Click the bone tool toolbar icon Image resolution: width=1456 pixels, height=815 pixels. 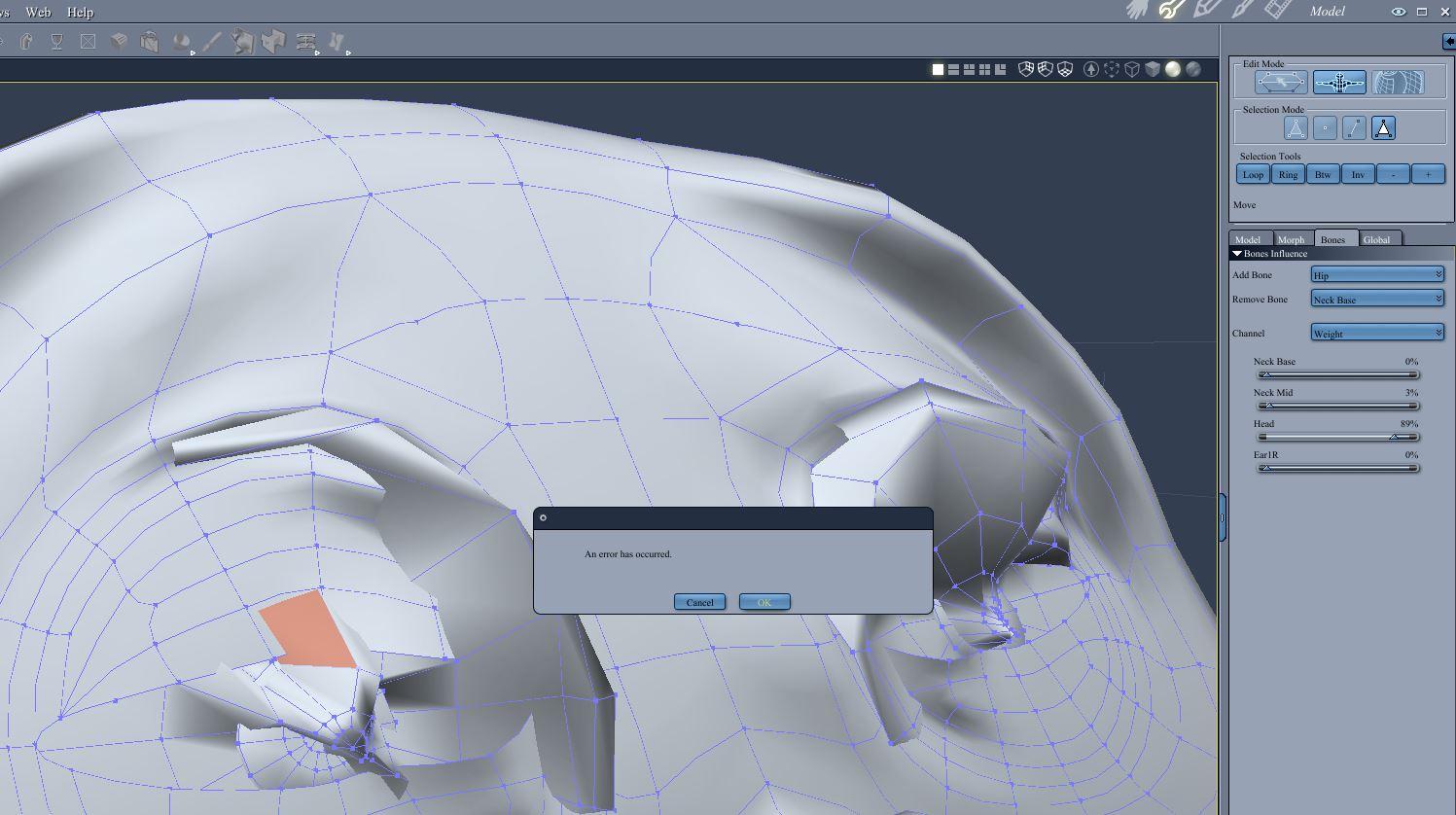click(337, 42)
